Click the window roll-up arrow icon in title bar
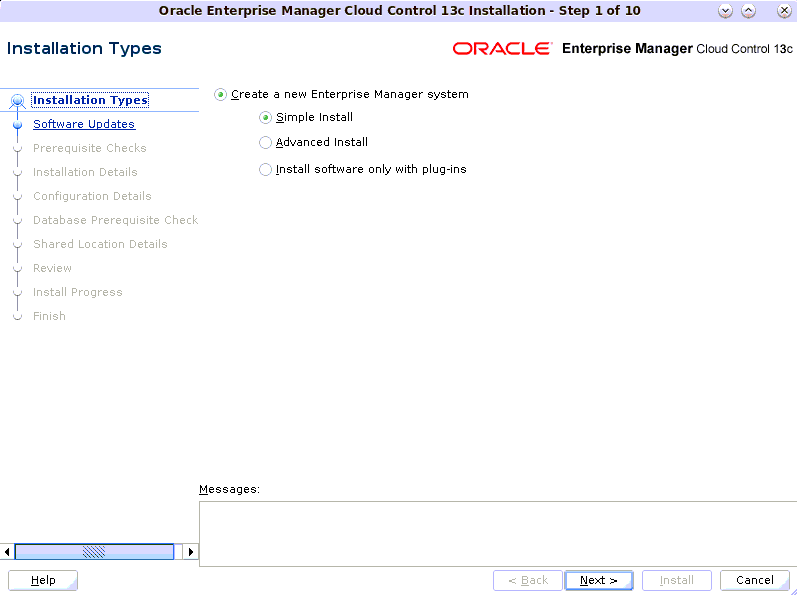 point(749,11)
